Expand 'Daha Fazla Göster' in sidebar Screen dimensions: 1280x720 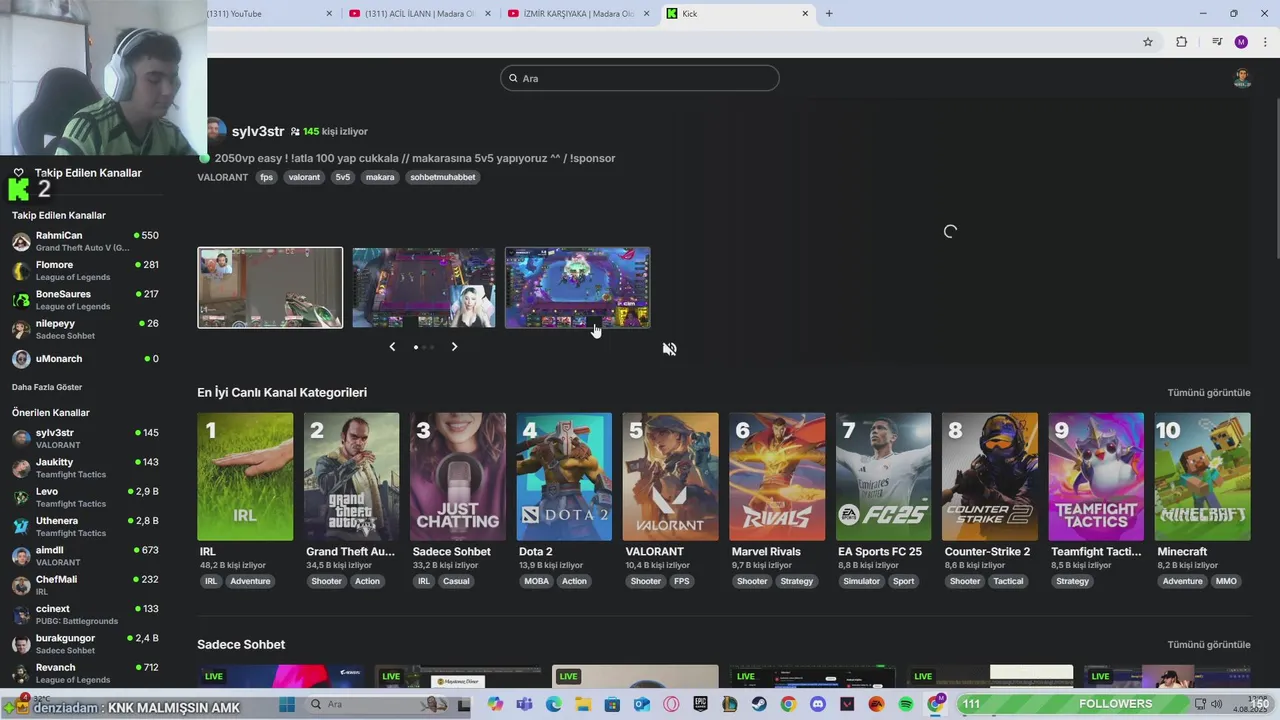point(47,387)
